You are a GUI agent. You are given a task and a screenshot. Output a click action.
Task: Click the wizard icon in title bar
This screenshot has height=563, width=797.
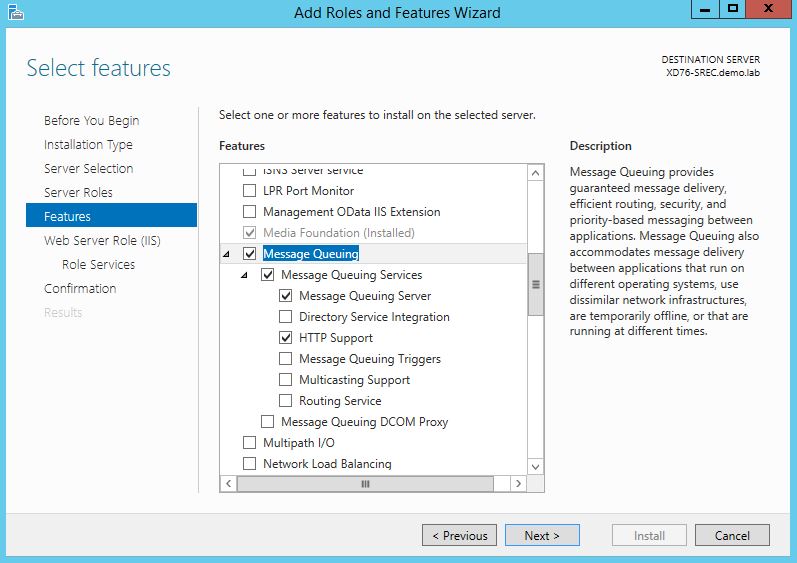coord(14,12)
